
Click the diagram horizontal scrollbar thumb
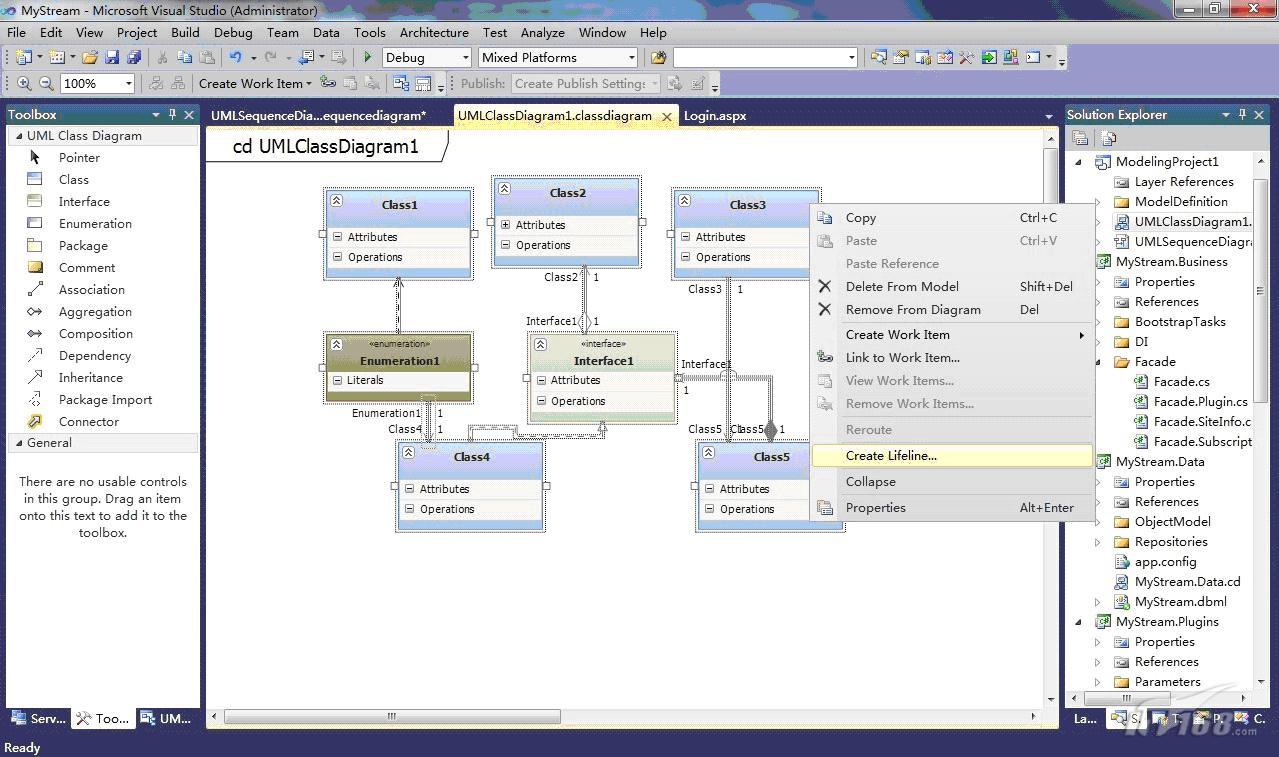click(x=392, y=717)
